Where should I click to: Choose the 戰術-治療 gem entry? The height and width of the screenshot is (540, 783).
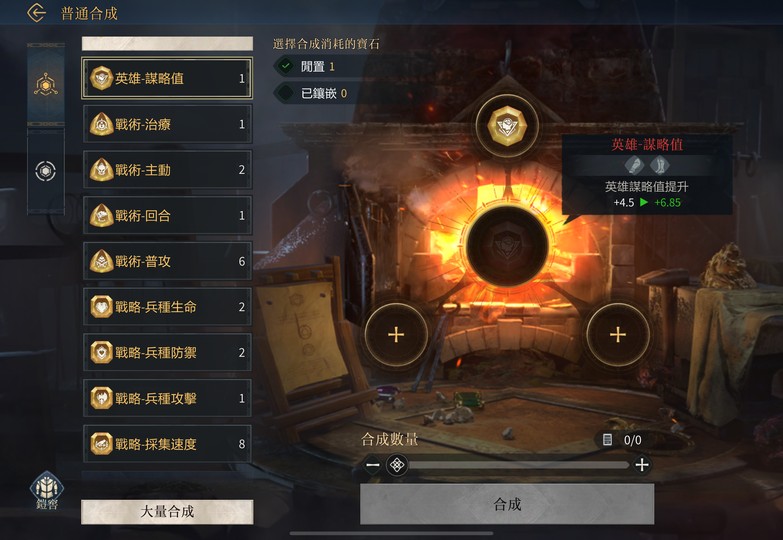(167, 124)
